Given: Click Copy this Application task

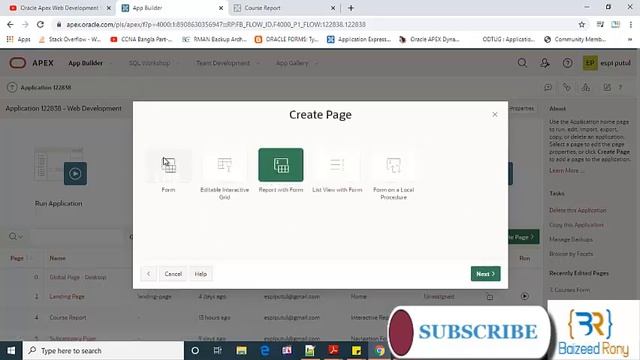Looking at the screenshot, I should tap(576, 225).
